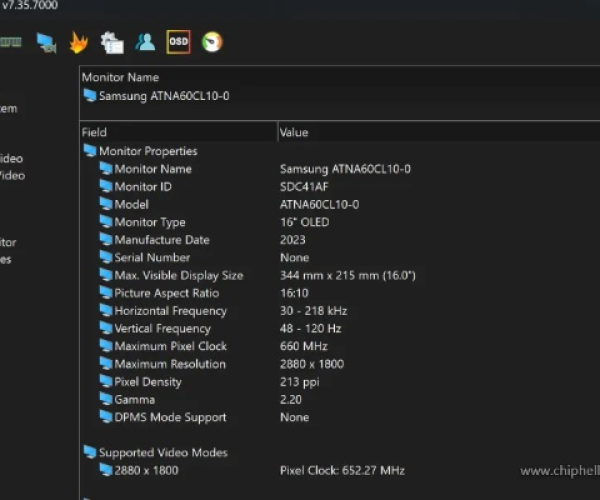
Task: Click the Pixel Density row
Action: [x=148, y=382]
